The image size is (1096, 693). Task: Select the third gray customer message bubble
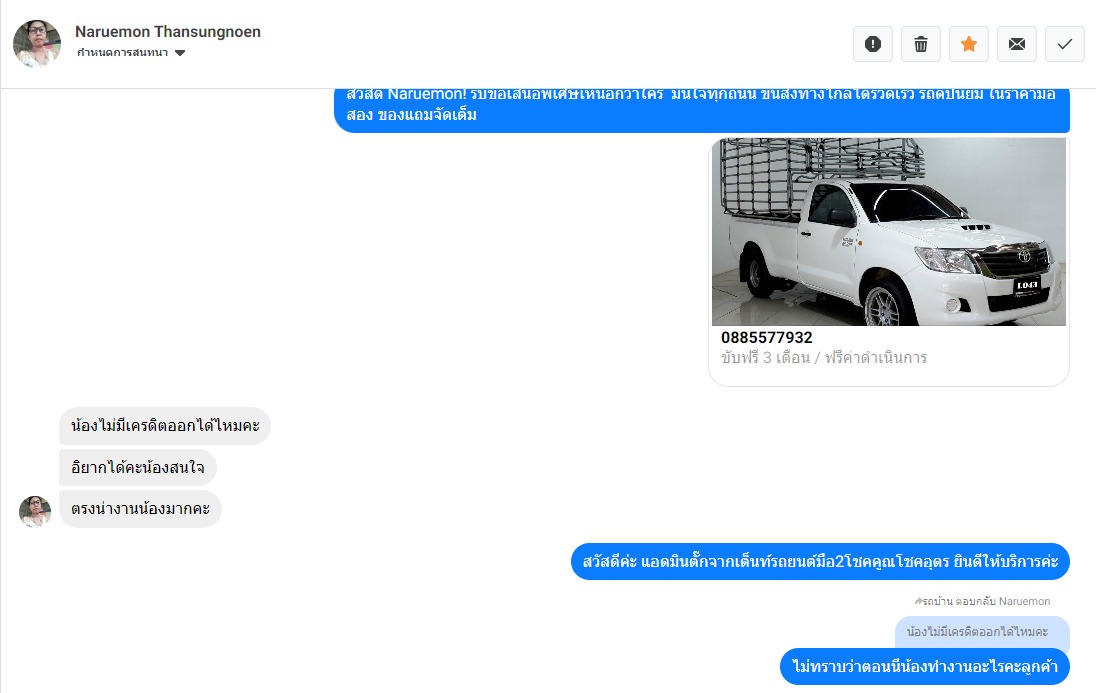(140, 508)
